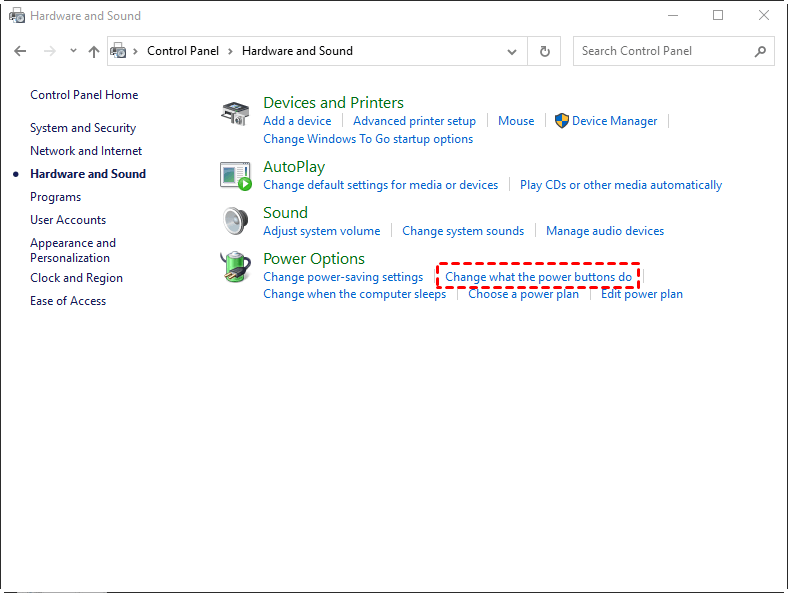Viewport: 788px width, 593px height.
Task: Focus the Search Control Panel field
Action: pyautogui.click(x=673, y=51)
